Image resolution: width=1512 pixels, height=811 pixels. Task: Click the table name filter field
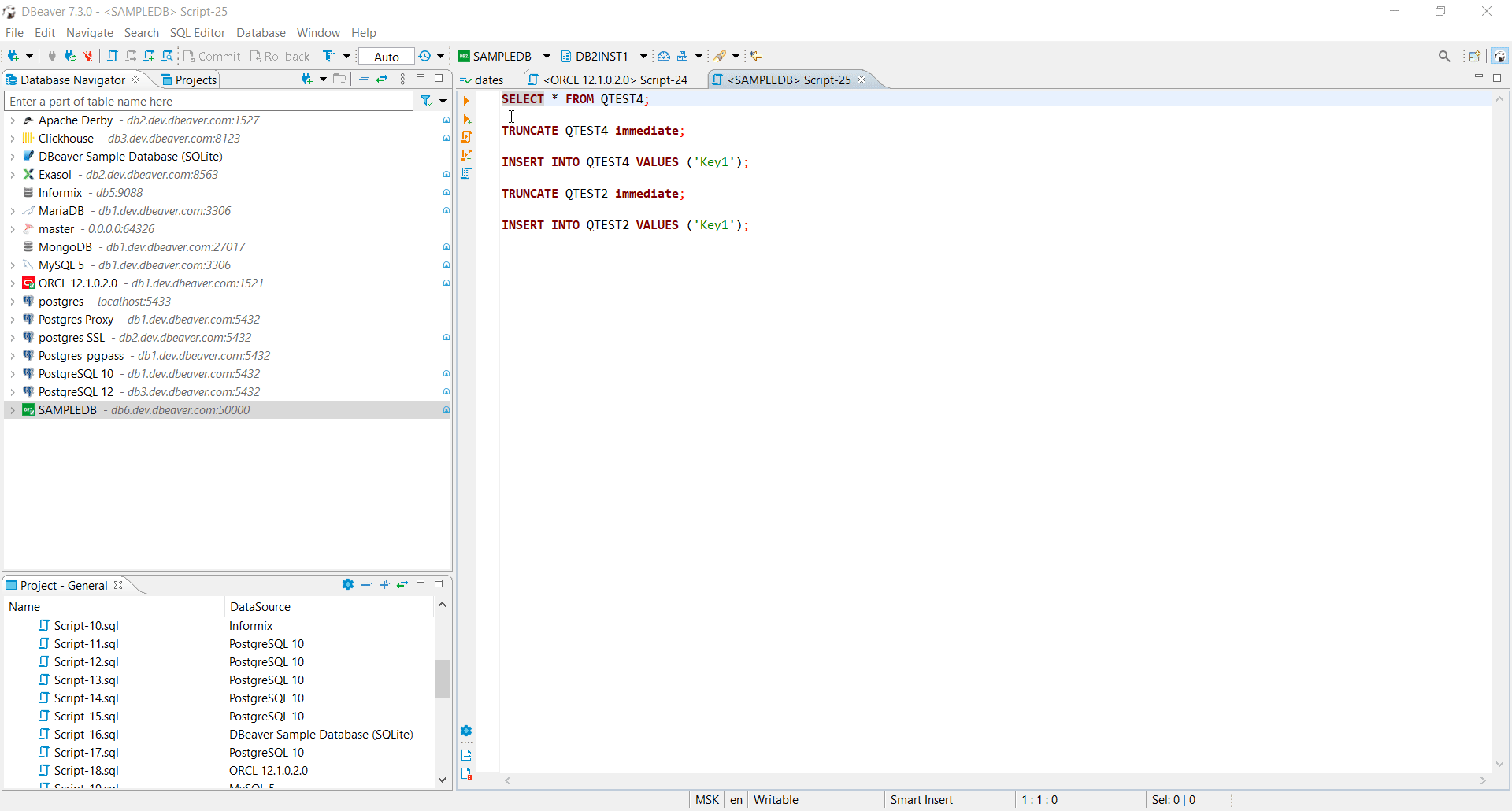pos(208,101)
